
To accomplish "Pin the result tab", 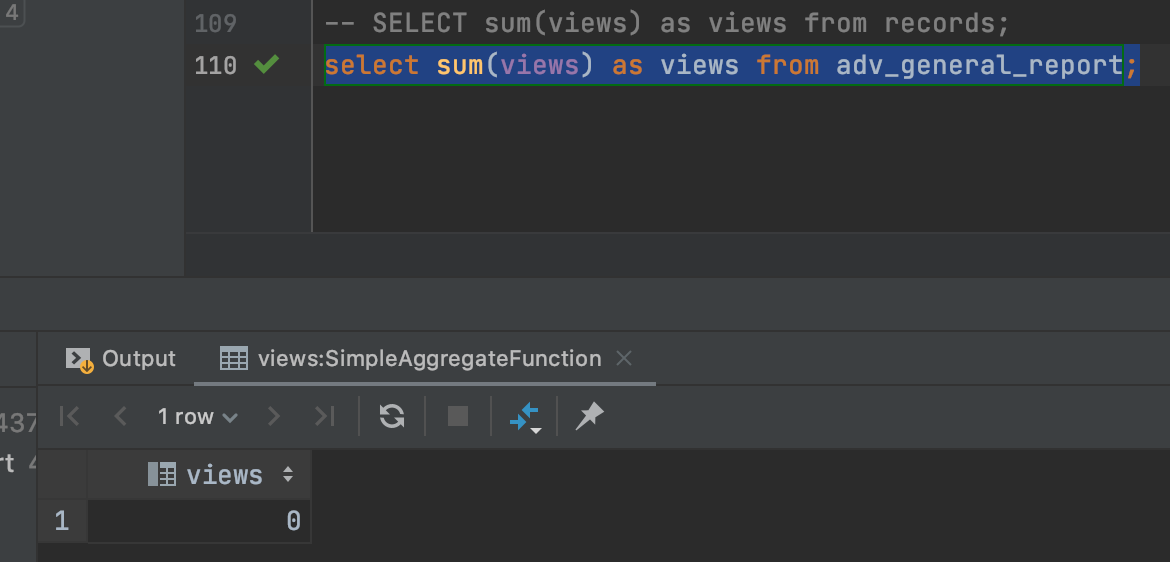I will 589,416.
